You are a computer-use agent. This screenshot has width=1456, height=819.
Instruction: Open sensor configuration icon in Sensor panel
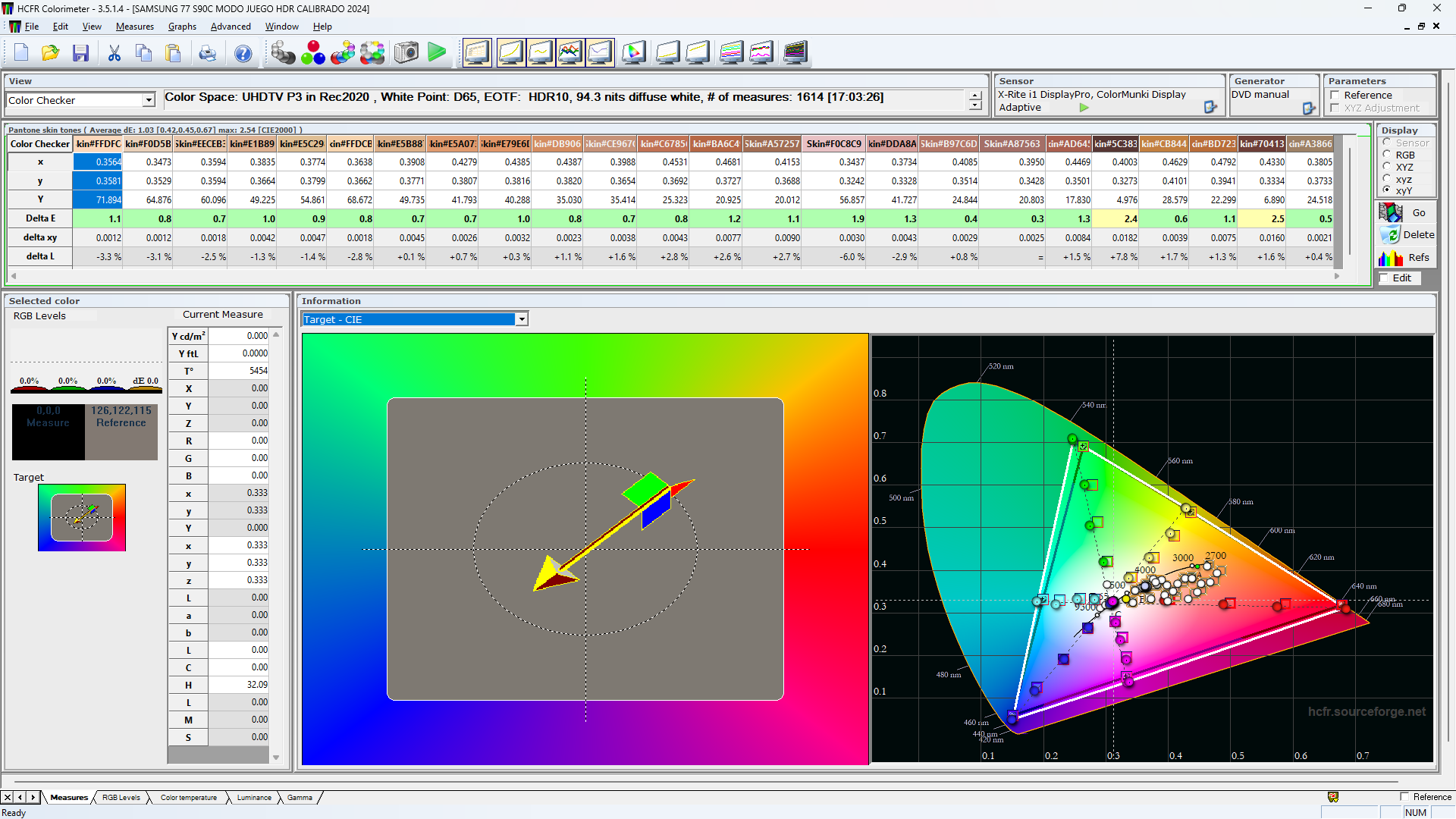tap(1210, 108)
